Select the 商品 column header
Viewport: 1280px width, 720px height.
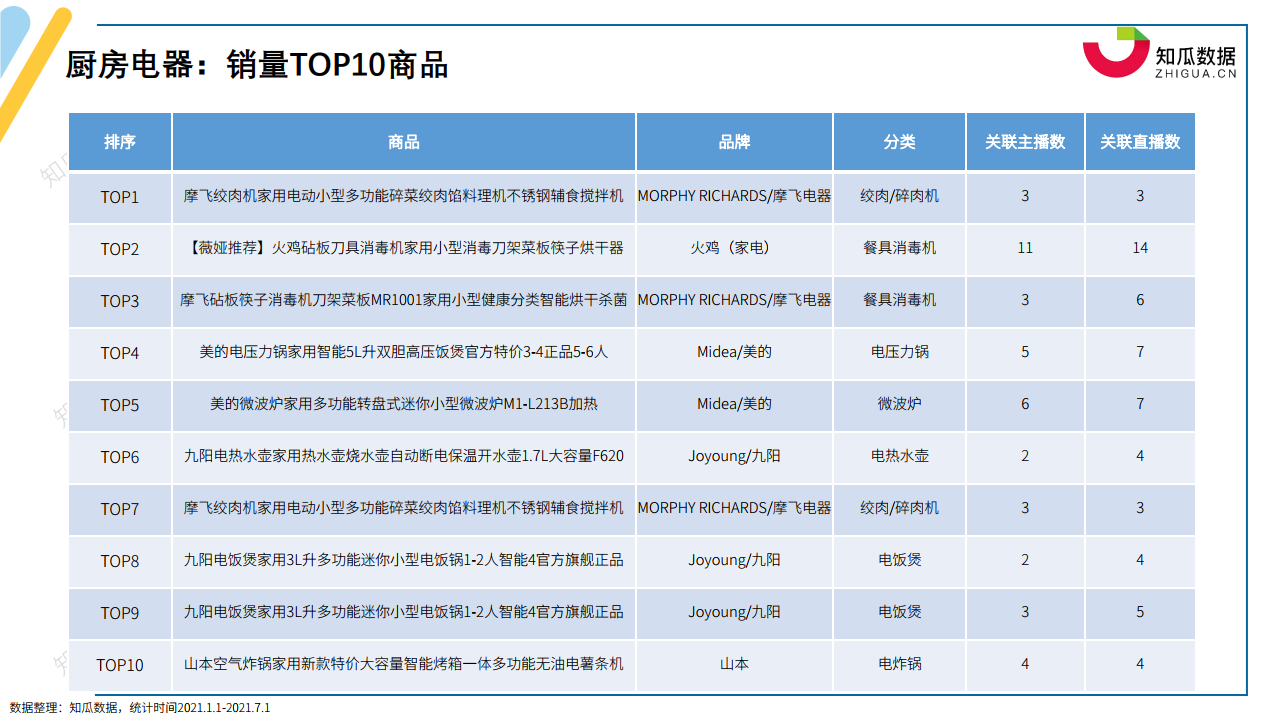click(403, 142)
